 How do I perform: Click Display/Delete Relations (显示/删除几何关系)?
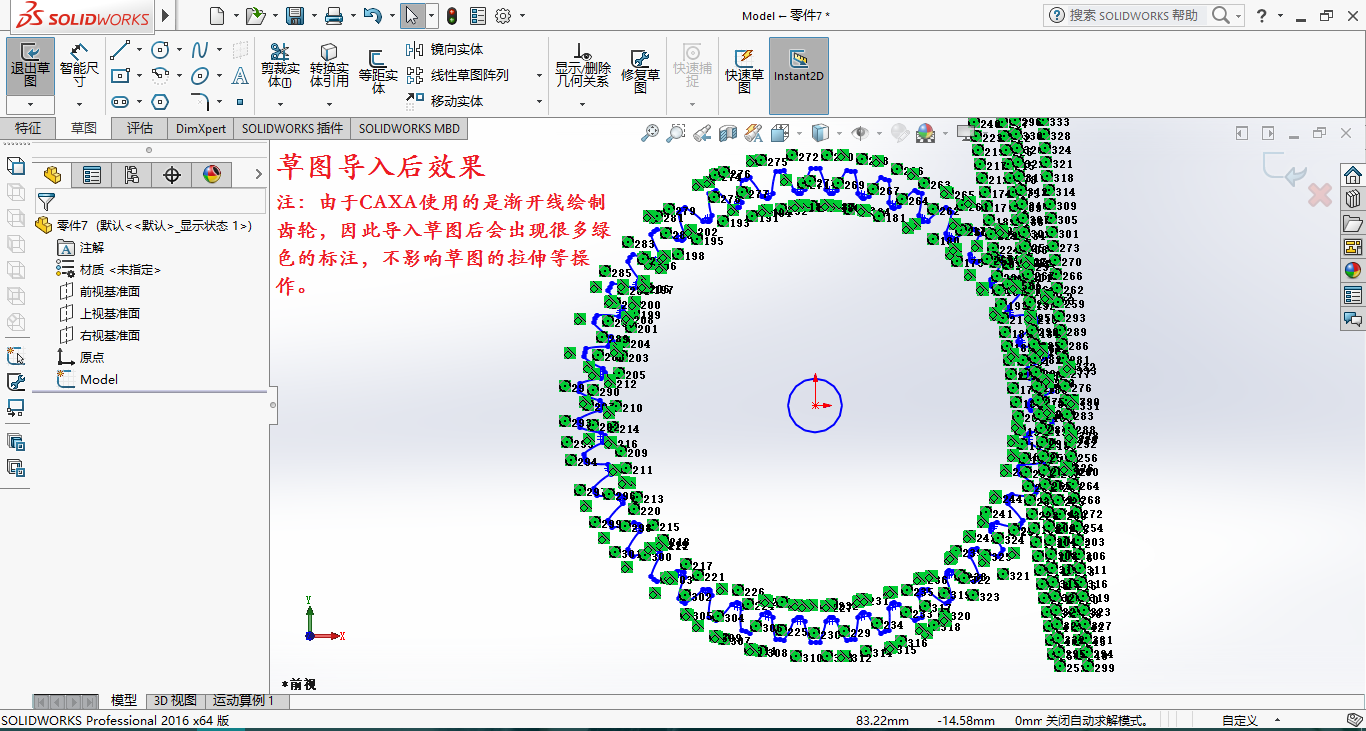[583, 65]
